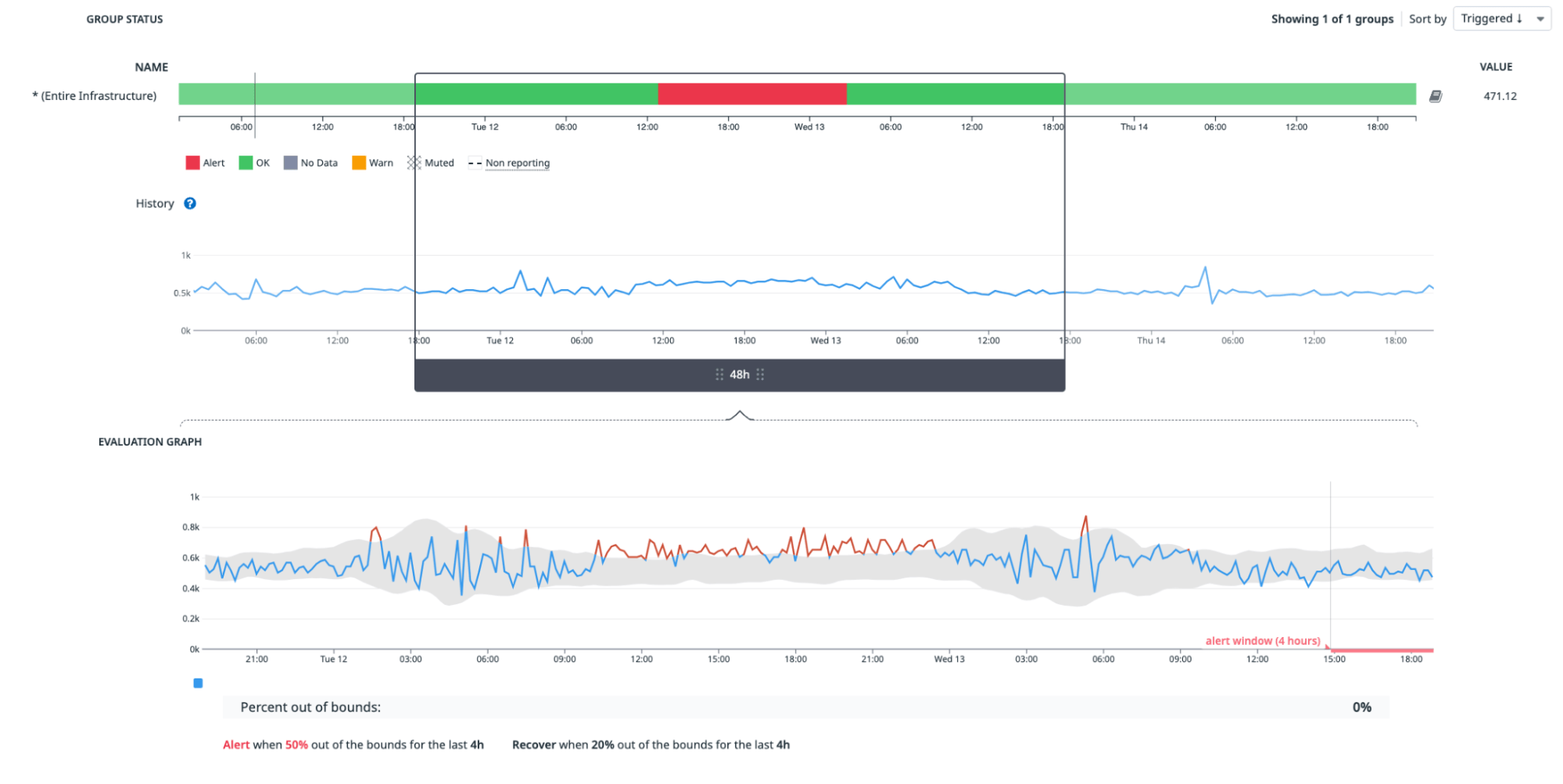
Task: Click the gray No Data legend swatch
Action: [290, 163]
